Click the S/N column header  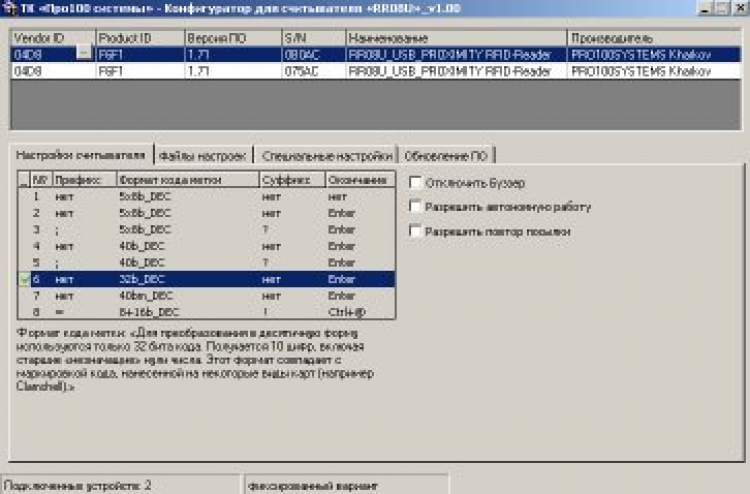[x=314, y=38]
